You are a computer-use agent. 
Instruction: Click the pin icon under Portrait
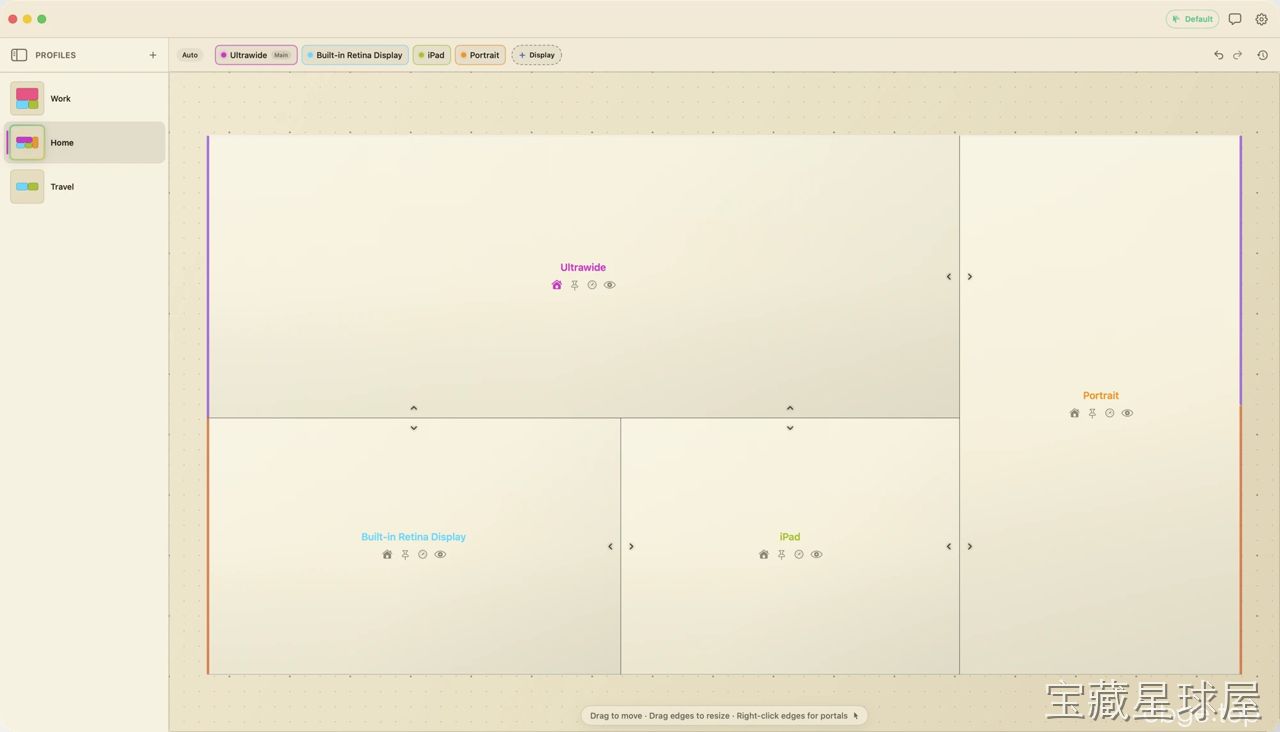coord(1093,413)
